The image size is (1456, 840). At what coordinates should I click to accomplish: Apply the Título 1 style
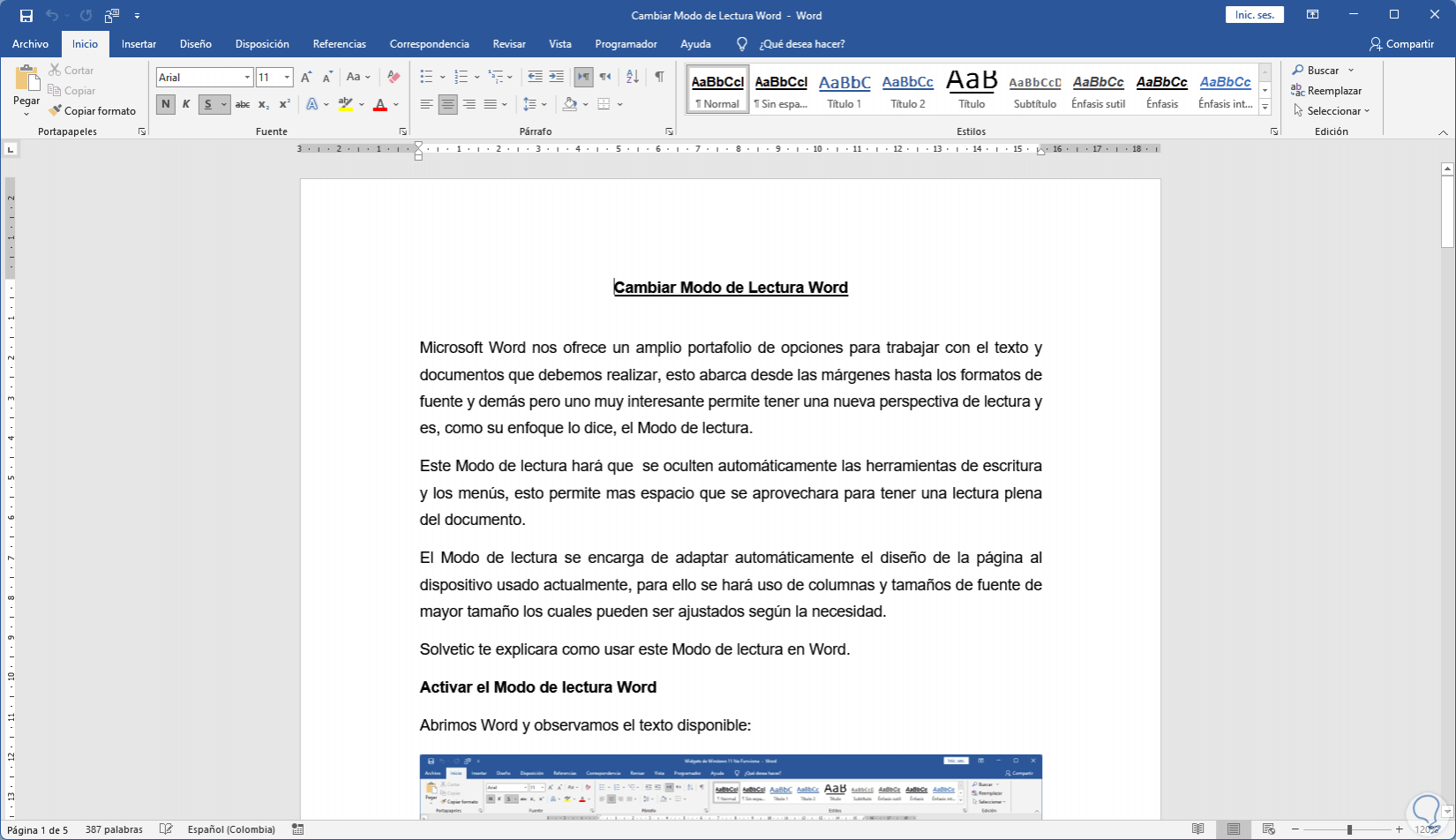pos(844,89)
